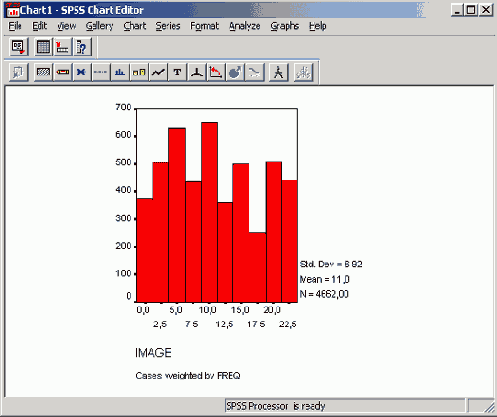Open the Format menu

[x=204, y=26]
